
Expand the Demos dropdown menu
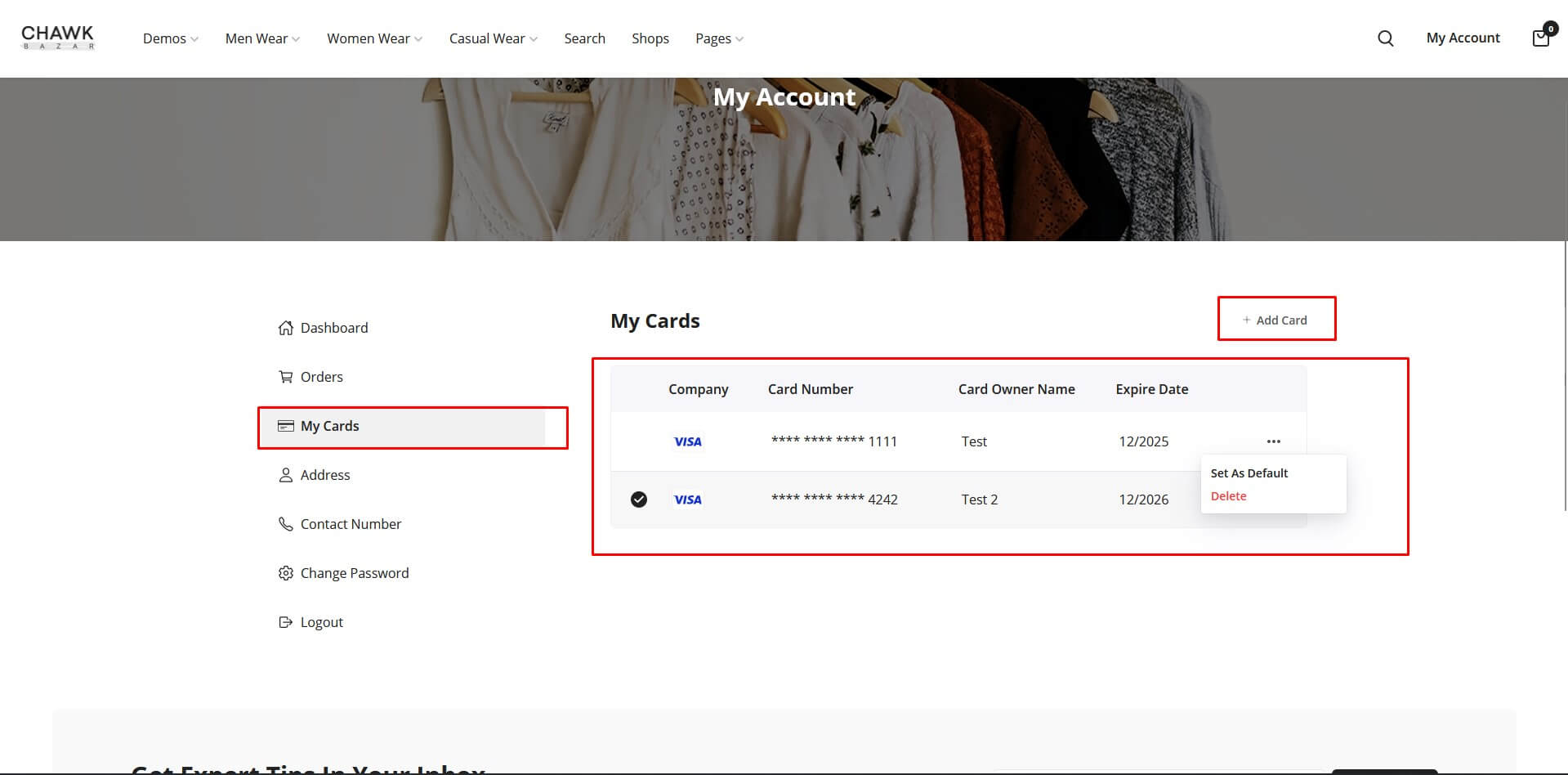(170, 38)
